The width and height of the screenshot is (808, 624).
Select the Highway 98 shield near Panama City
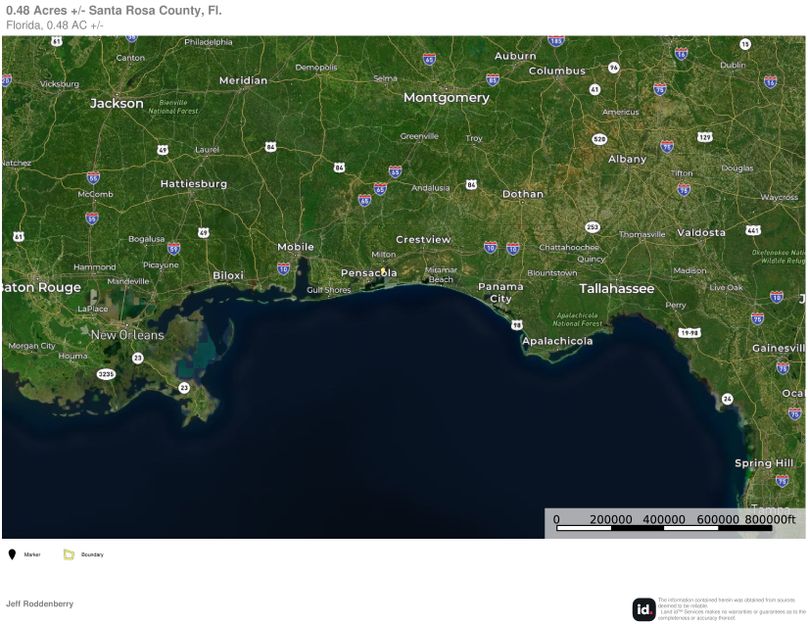click(x=517, y=325)
